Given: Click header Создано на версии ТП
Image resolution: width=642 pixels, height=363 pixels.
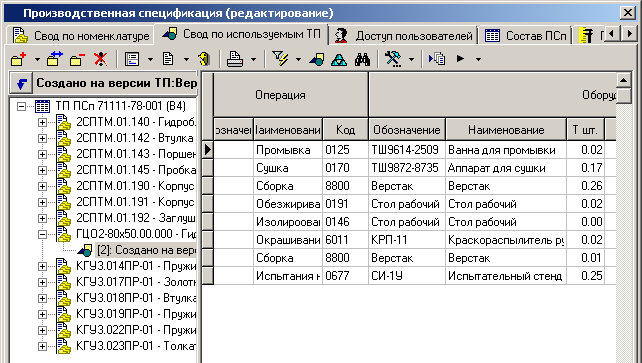Looking at the screenshot, I should pyautogui.click(x=115, y=83).
